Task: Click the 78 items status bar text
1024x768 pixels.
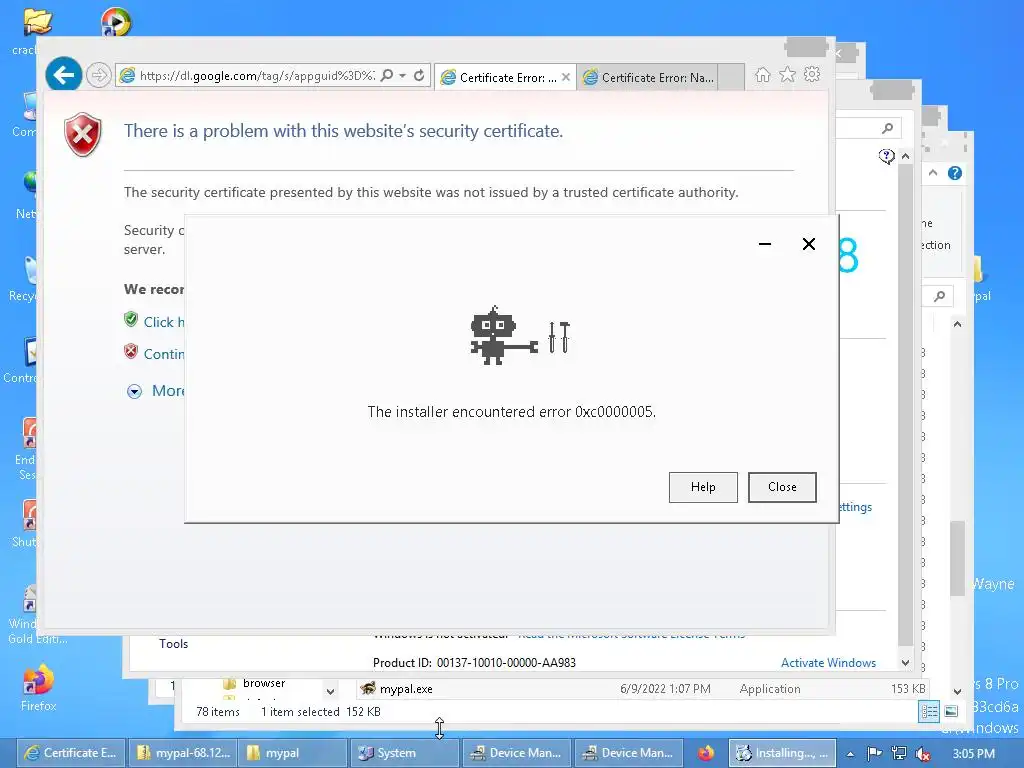Action: 217,712
